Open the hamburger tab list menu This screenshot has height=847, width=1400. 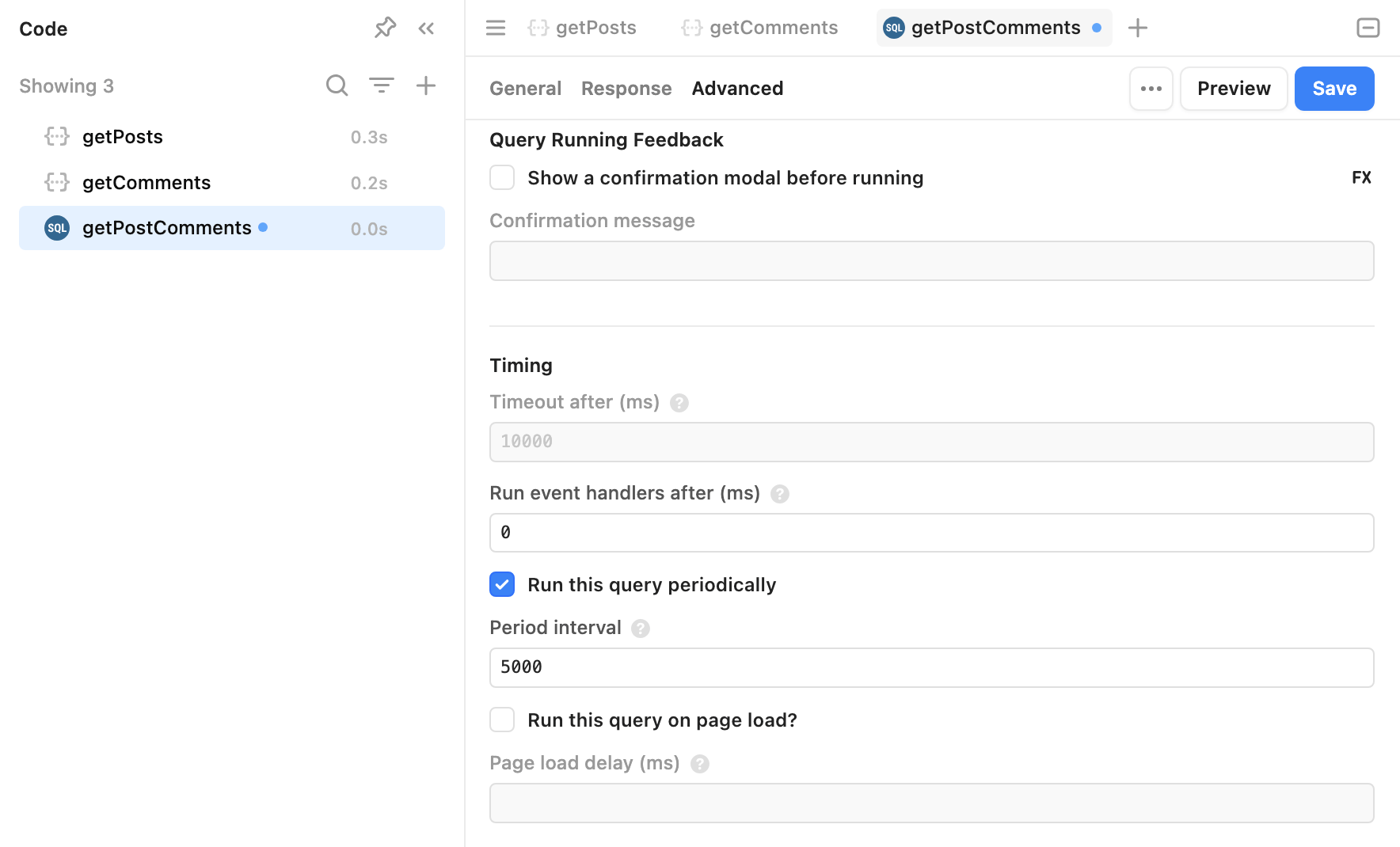click(x=496, y=28)
